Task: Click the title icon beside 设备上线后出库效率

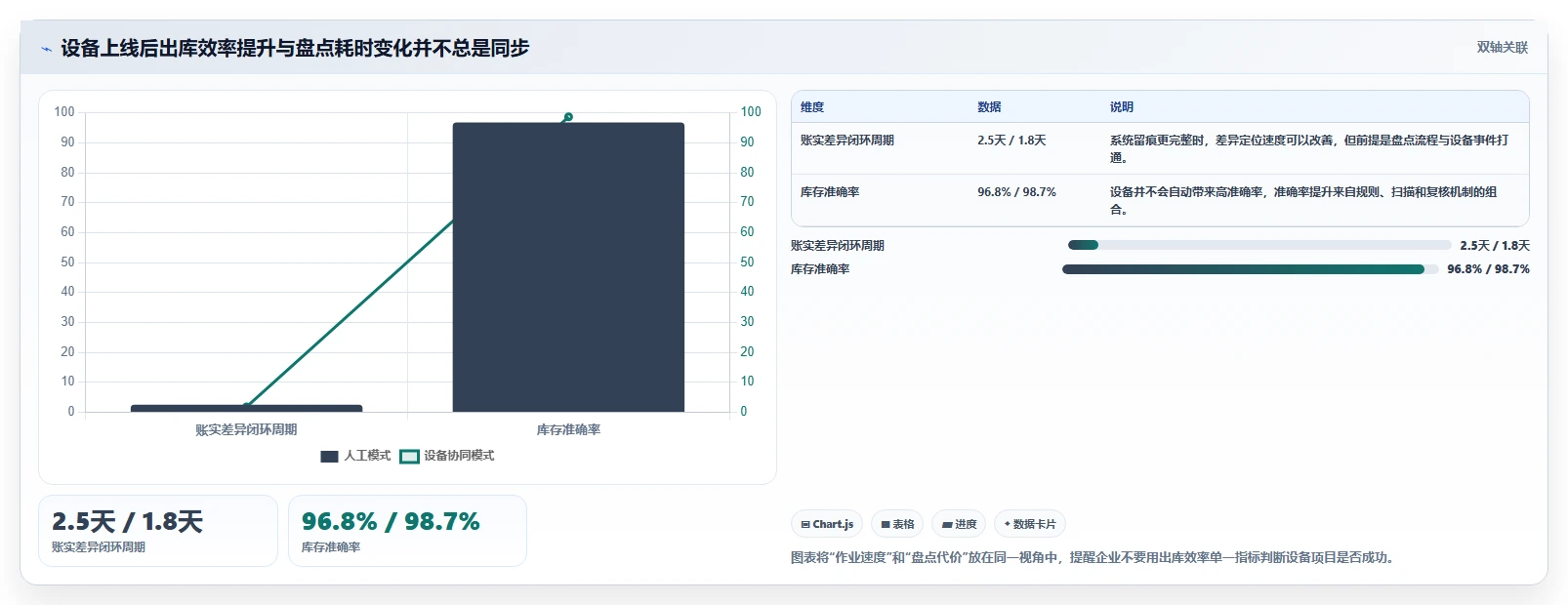Action: 46,49
